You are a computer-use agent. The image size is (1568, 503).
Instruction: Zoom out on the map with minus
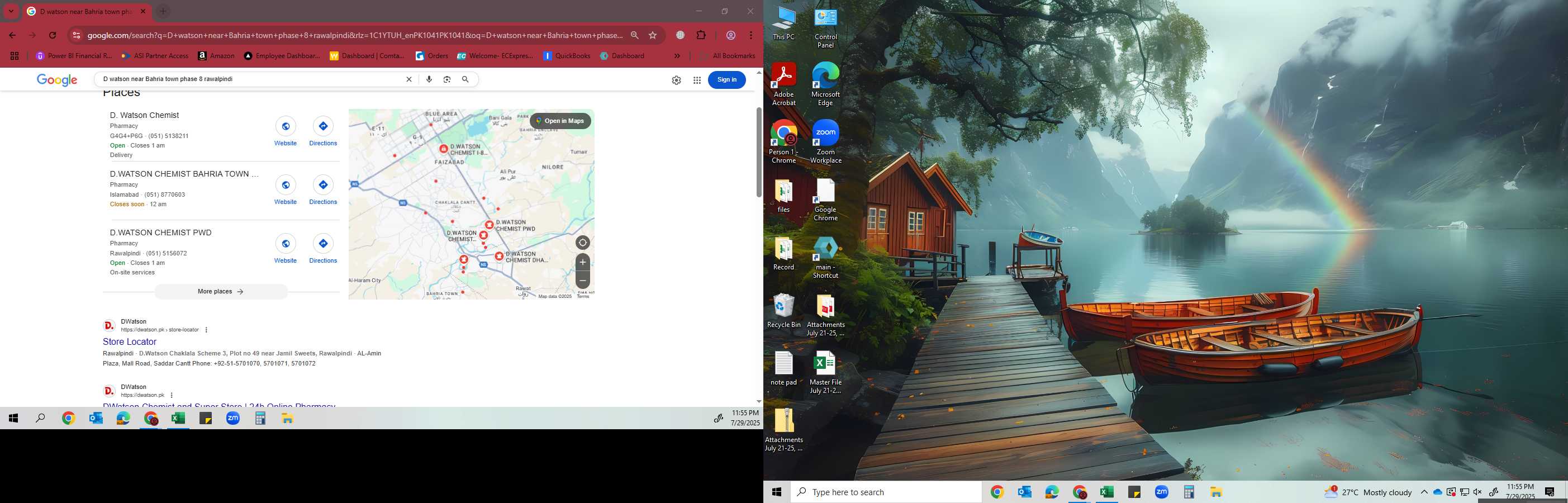[x=582, y=280]
